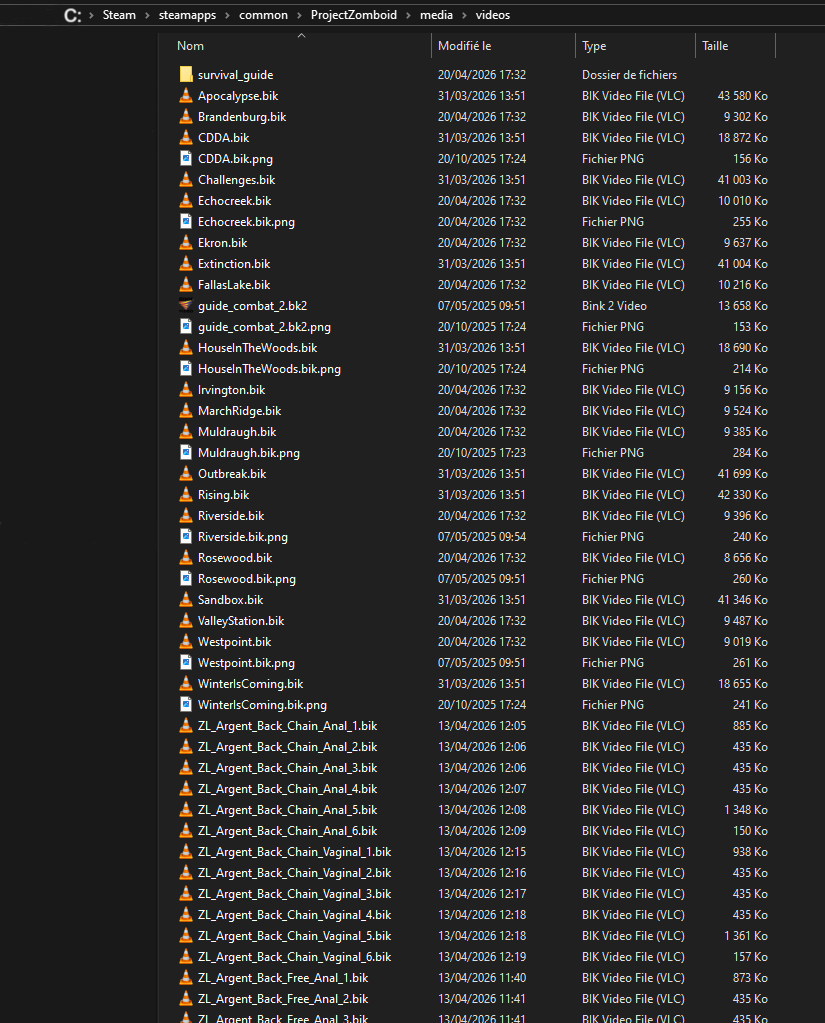Select the Riverside.bik file name
Viewport: 825px width, 1023px height.
pos(231,515)
